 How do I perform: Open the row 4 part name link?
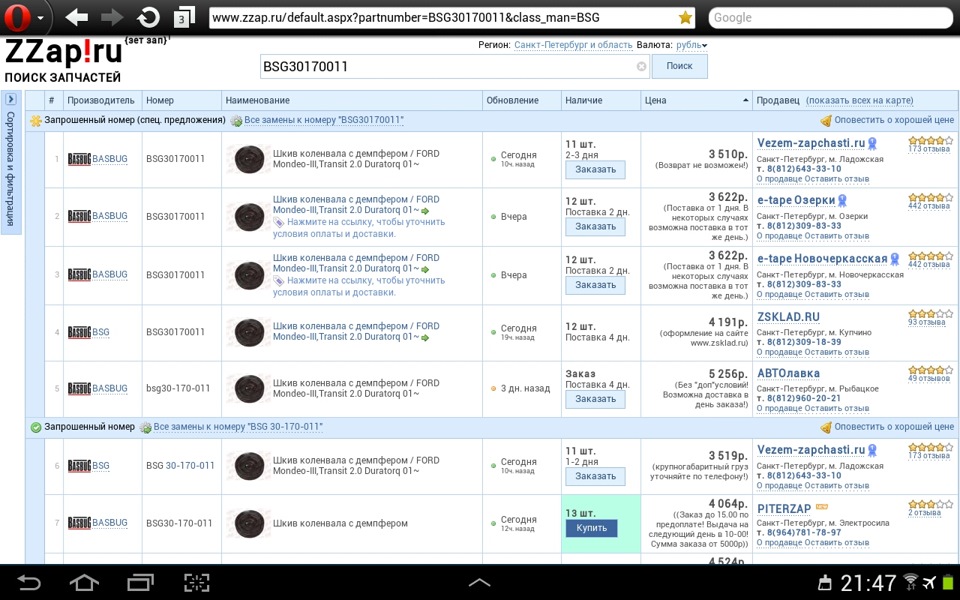pos(356,332)
